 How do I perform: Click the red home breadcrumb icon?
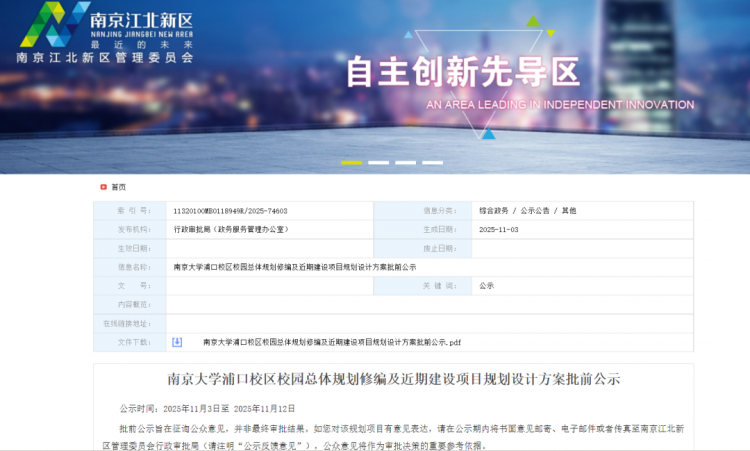103,187
